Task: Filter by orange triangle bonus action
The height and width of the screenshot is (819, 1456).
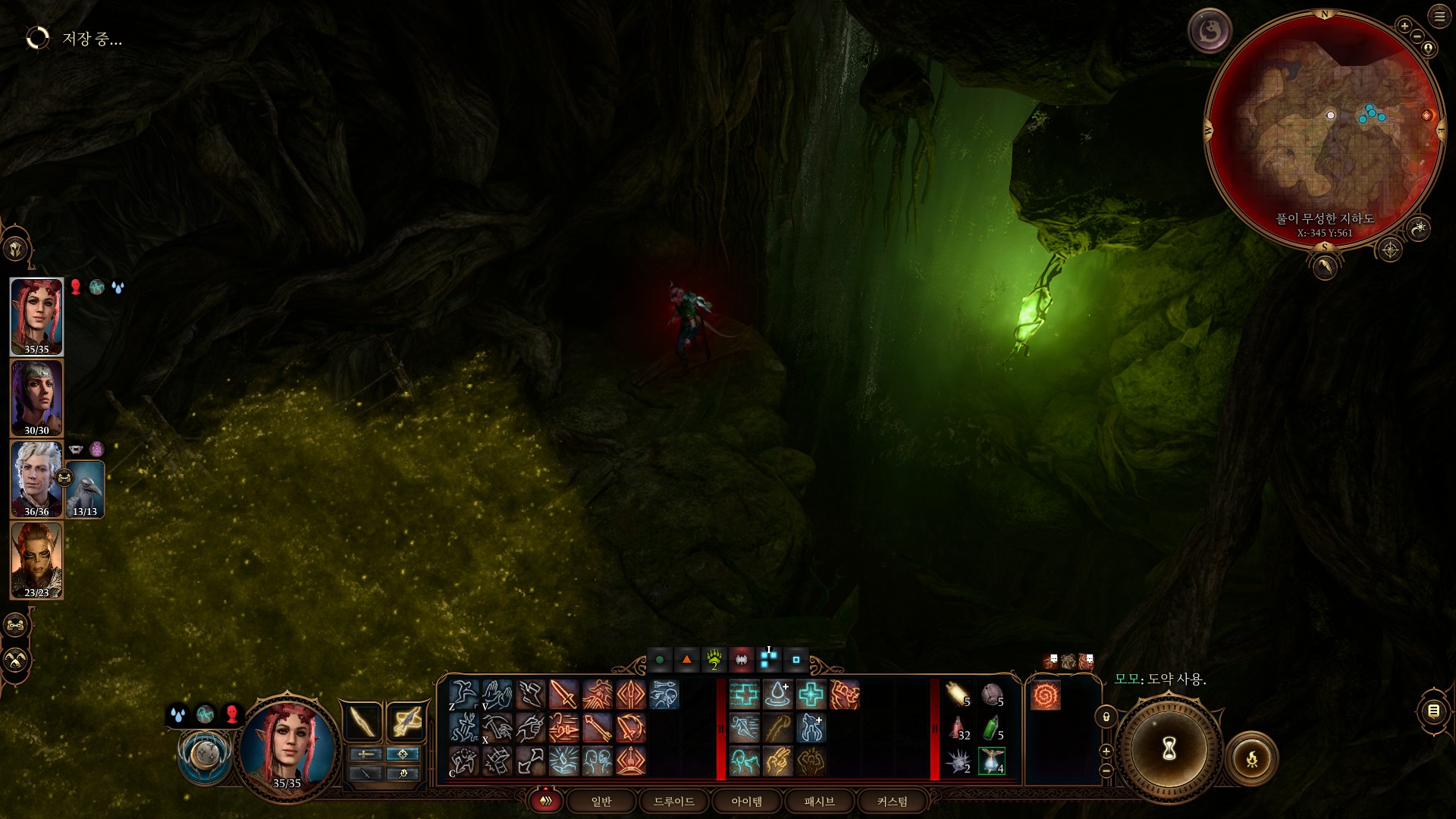Action: tap(687, 660)
